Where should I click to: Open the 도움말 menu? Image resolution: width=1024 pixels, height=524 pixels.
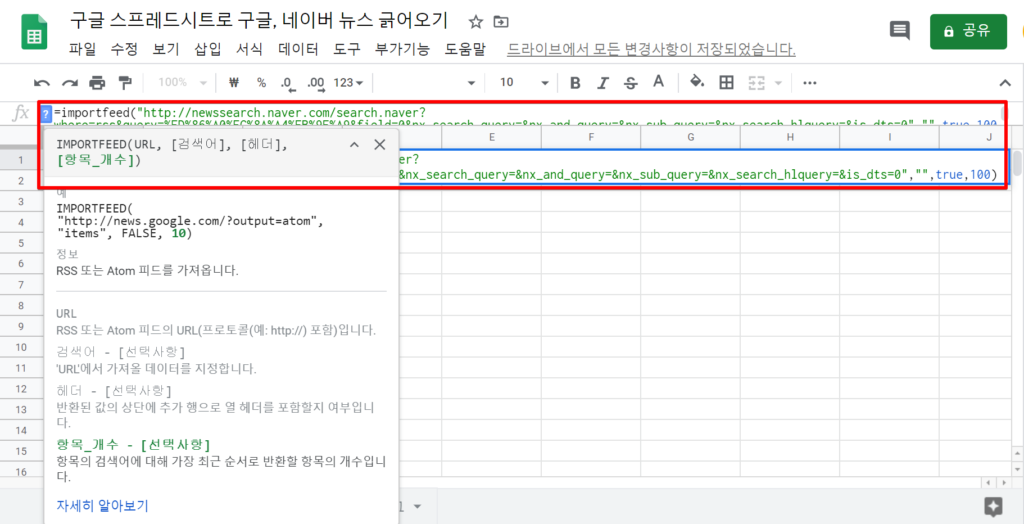coord(465,50)
